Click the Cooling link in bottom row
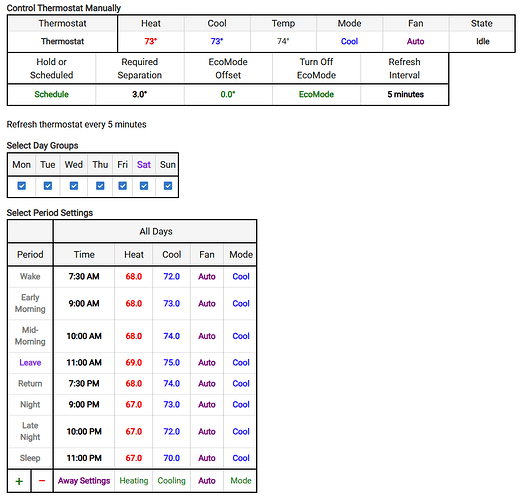This screenshot has width=525, height=500. (171, 481)
